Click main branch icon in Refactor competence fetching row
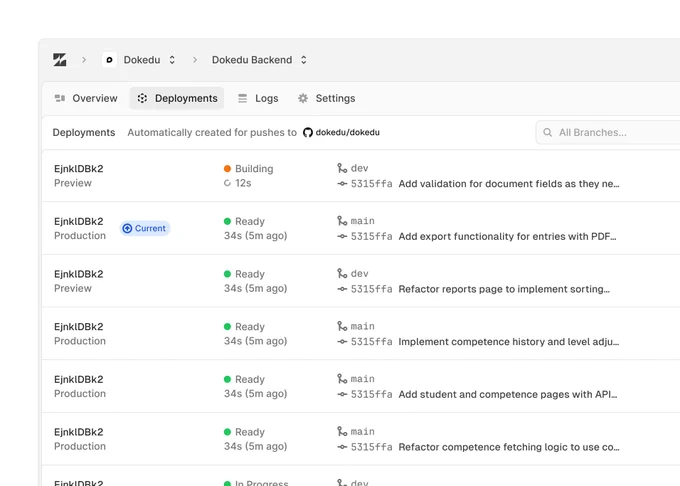This screenshot has height=486, width=680. coord(342,431)
